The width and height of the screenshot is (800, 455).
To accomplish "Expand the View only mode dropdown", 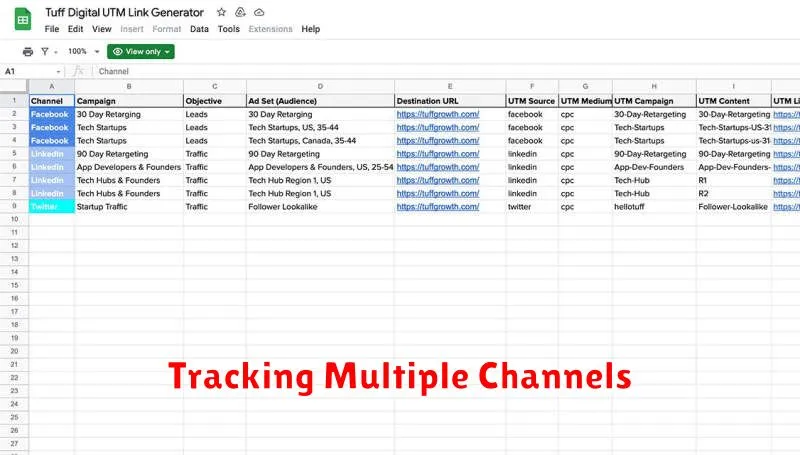I will click(x=141, y=51).
